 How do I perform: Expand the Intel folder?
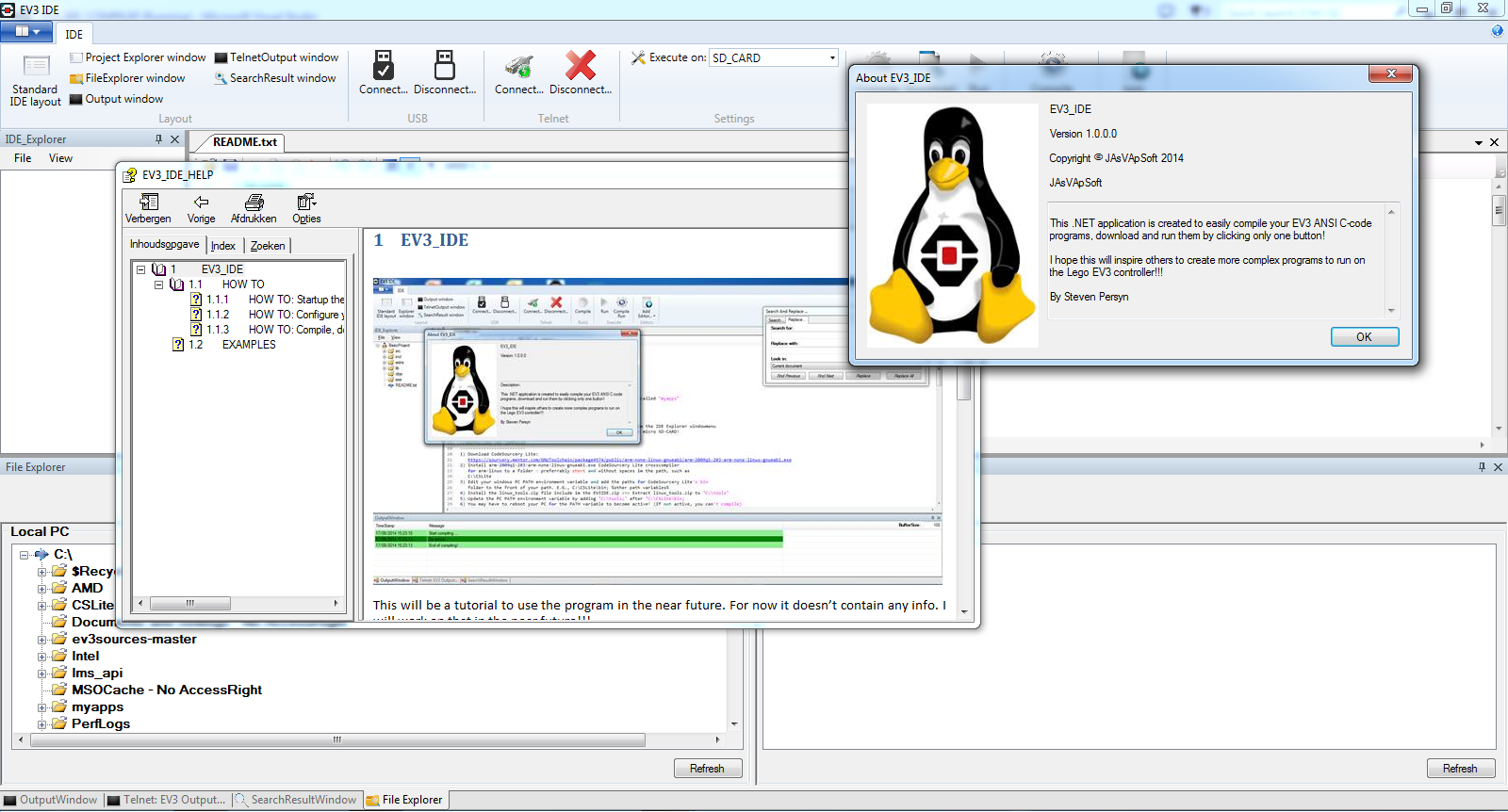(41, 657)
